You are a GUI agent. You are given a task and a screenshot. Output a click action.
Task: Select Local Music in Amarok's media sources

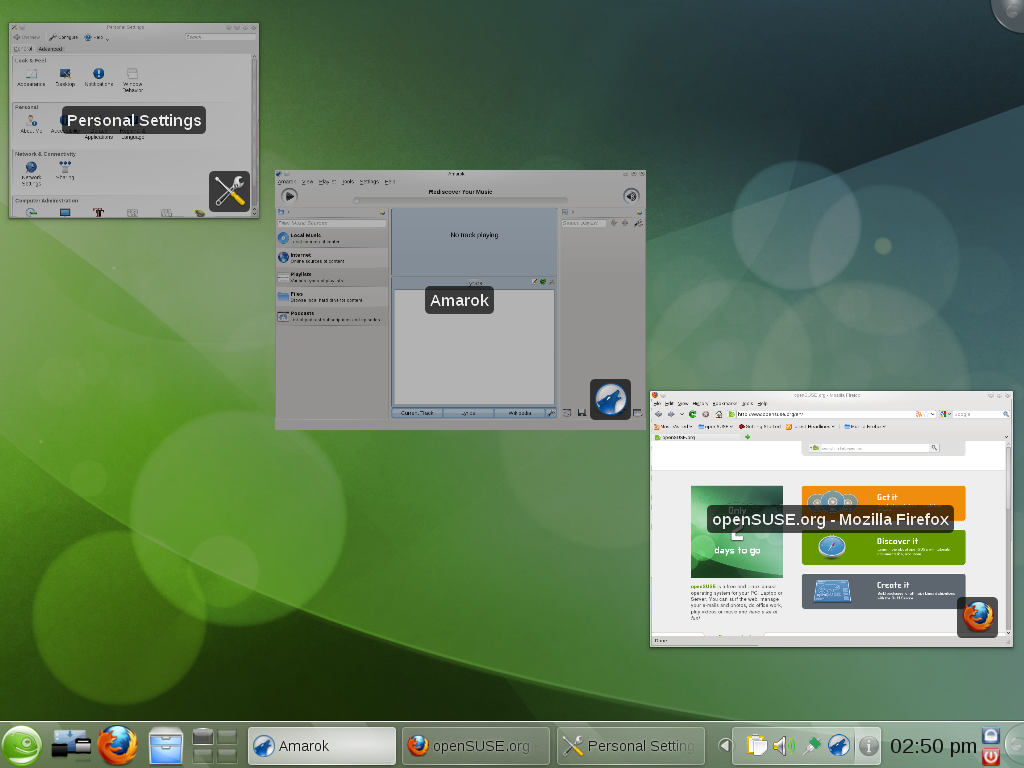point(305,238)
